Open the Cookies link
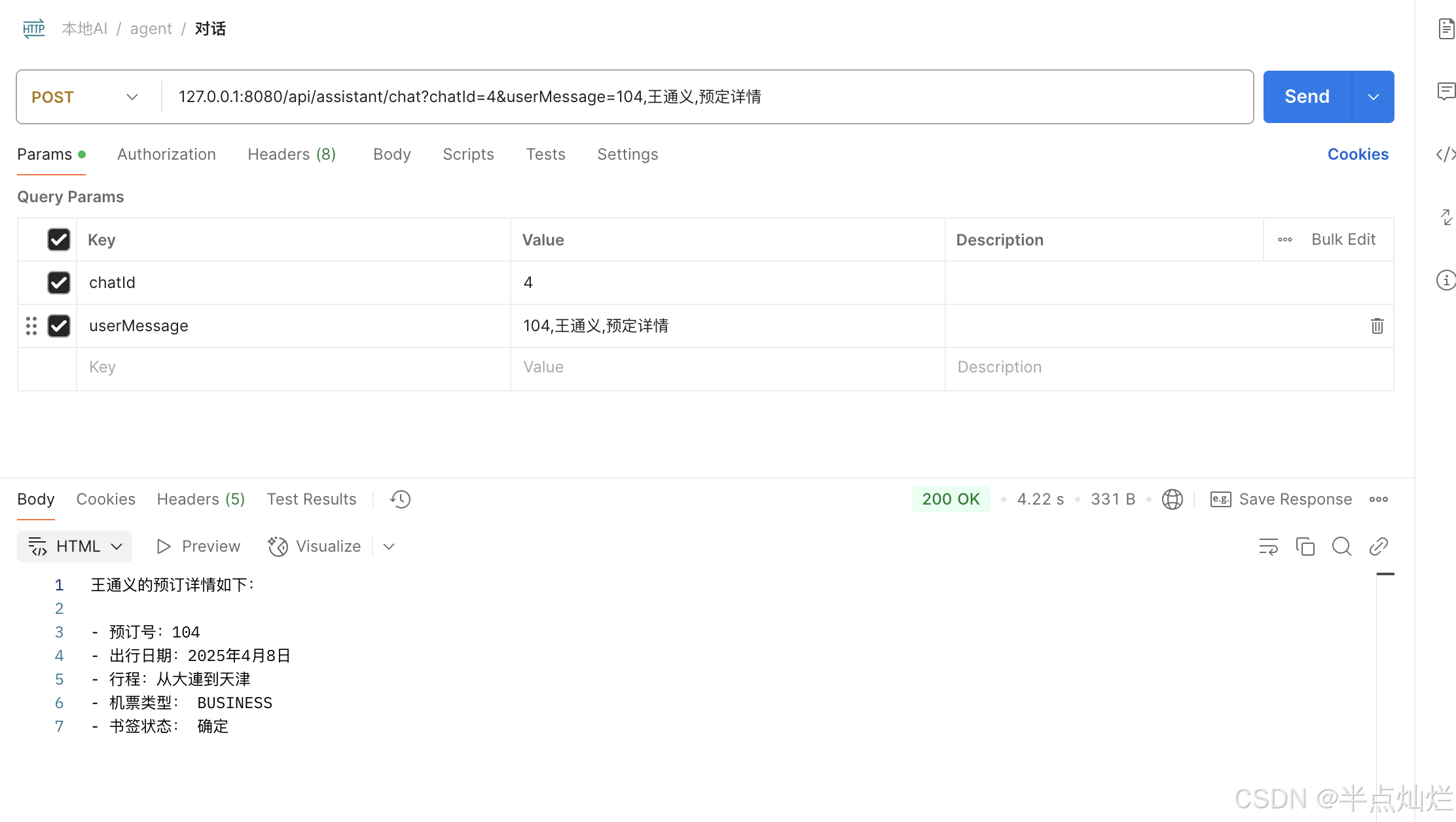The image size is (1456, 822). [1358, 154]
